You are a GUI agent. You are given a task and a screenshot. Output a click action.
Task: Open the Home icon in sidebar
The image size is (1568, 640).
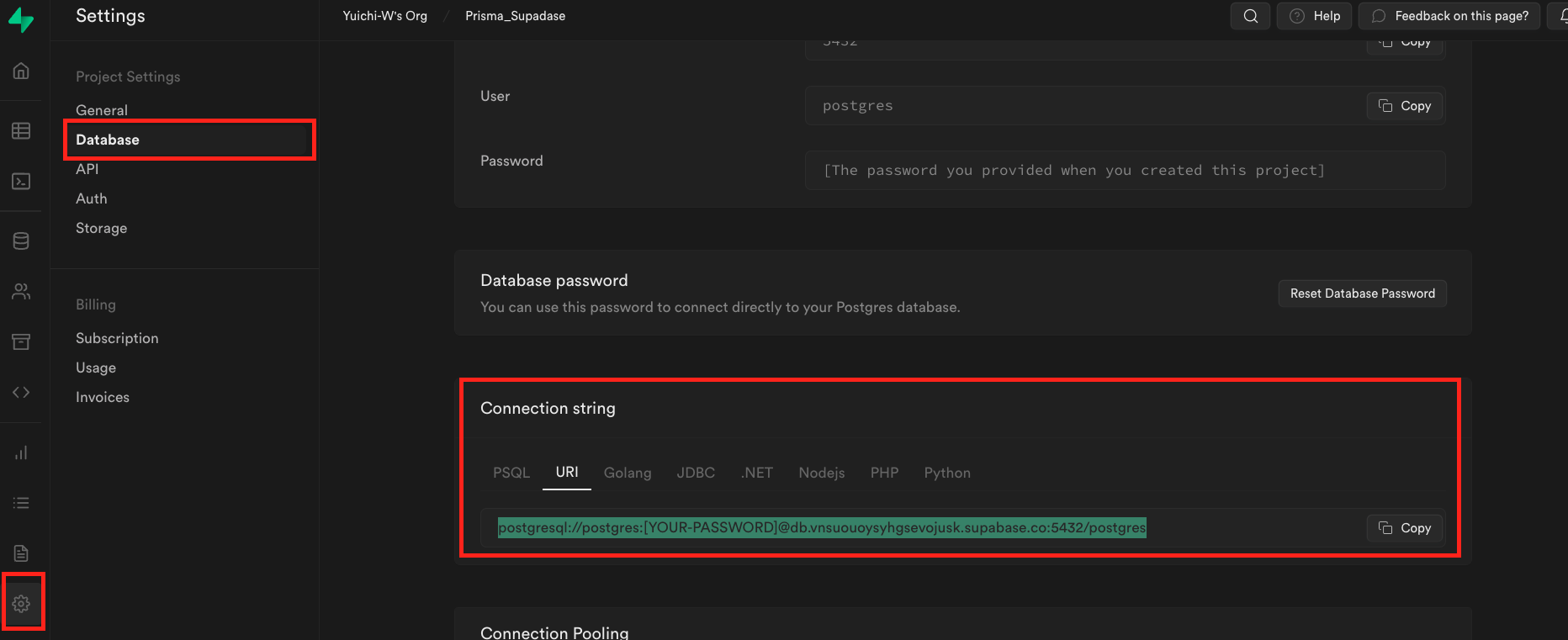pos(21,71)
